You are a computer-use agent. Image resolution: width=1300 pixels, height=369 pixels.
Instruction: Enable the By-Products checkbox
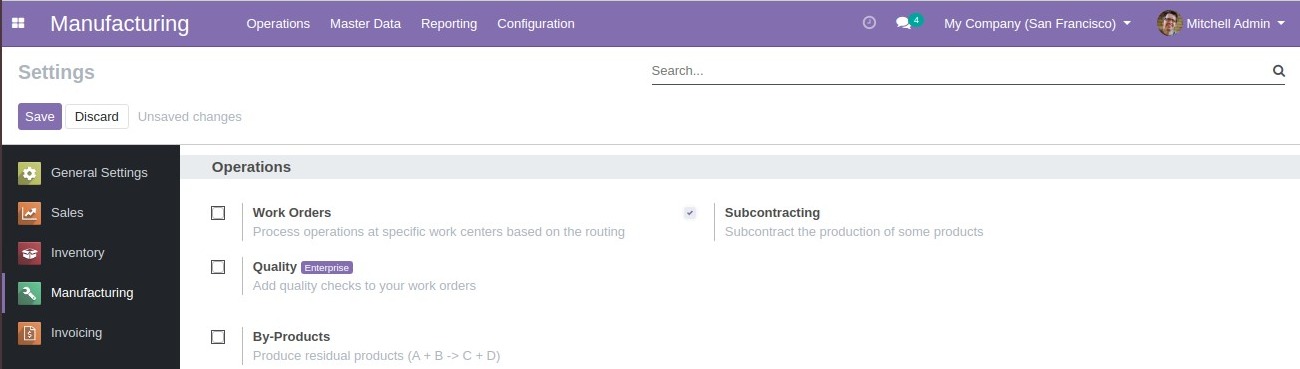coord(218,337)
